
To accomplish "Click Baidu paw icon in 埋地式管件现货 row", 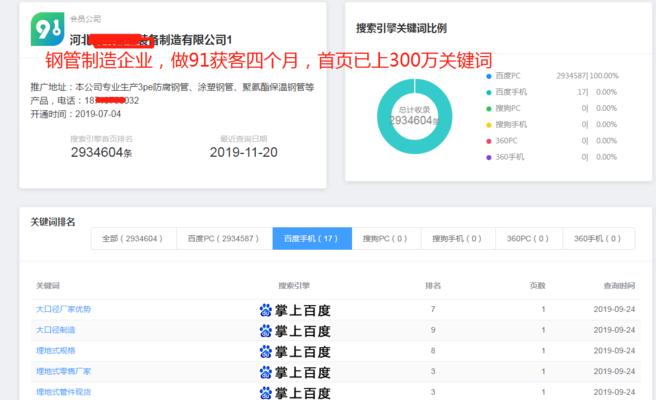I will coord(266,392).
